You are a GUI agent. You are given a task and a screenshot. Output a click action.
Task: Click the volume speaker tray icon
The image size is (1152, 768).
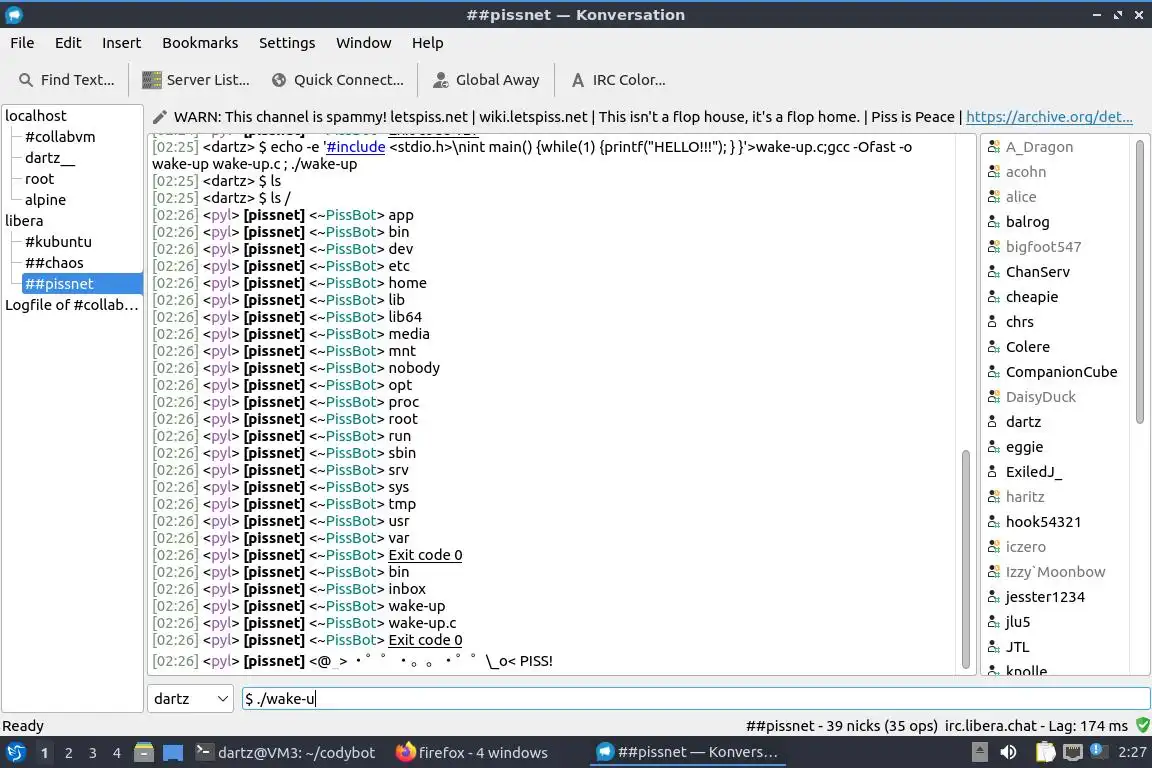(x=1009, y=753)
